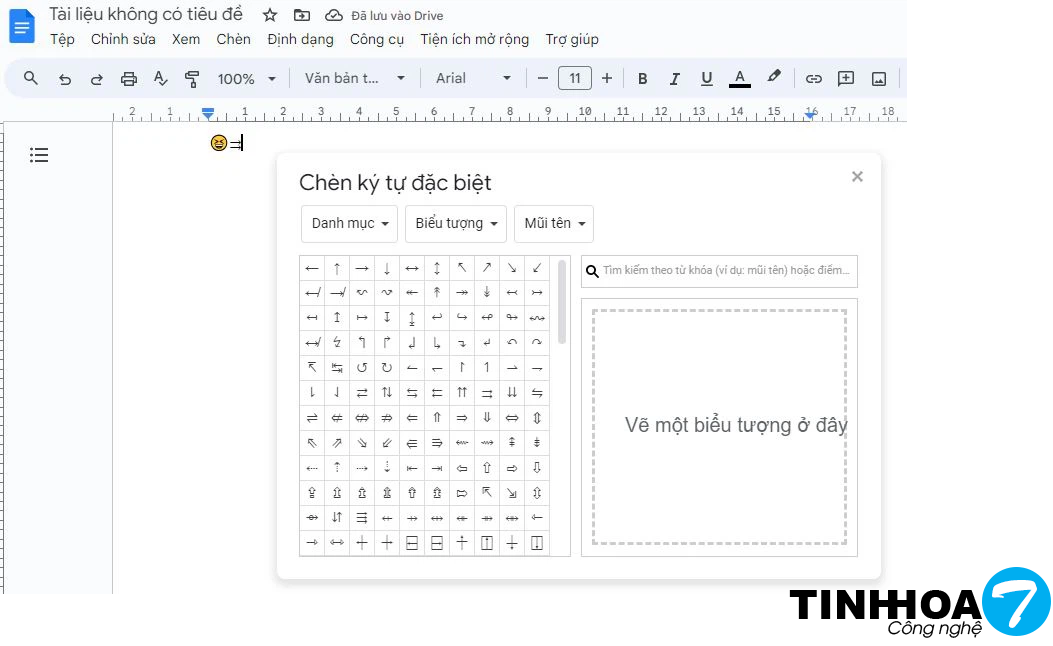Star the untitled document
1053x646 pixels.
[x=270, y=15]
